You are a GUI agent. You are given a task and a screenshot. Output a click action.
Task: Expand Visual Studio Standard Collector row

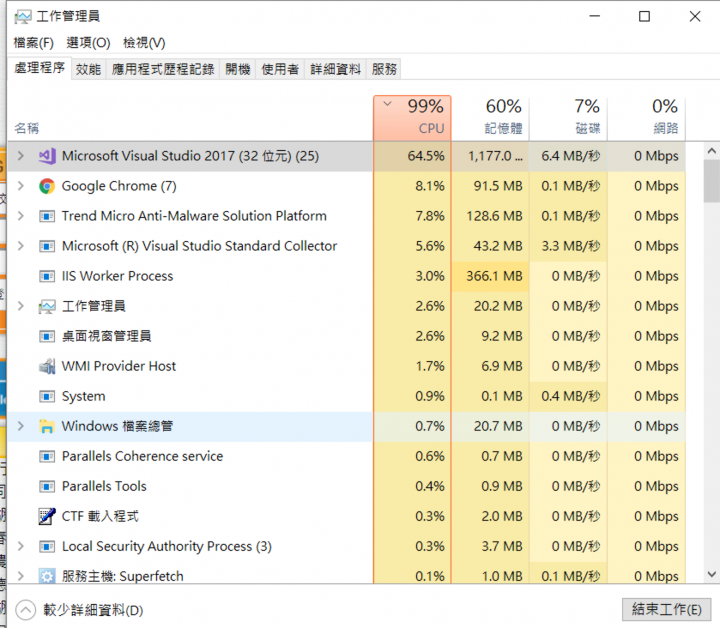pyautogui.click(x=21, y=246)
